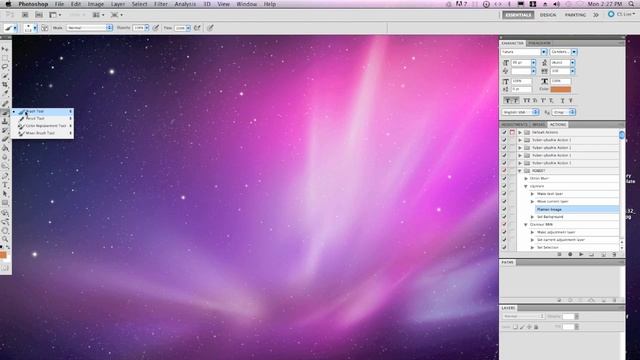Toggle the Brush panel from options bar
640x360 pixels.
coord(44,28)
